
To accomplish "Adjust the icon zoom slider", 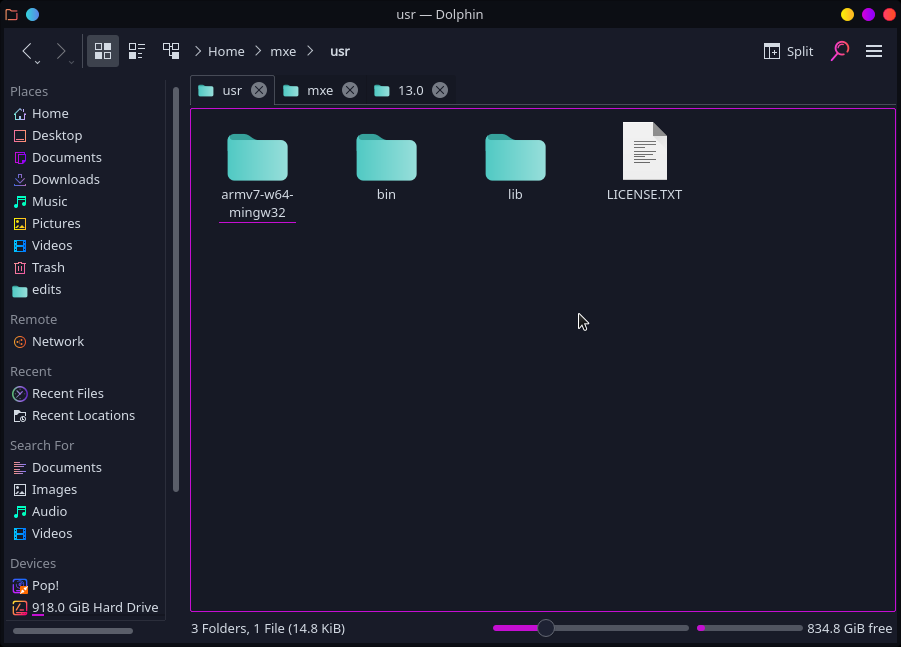I will click(546, 628).
